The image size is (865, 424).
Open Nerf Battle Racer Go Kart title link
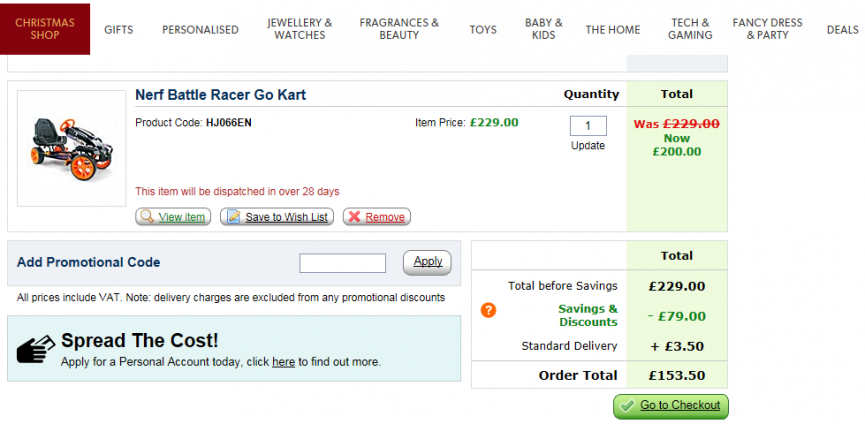(220, 95)
